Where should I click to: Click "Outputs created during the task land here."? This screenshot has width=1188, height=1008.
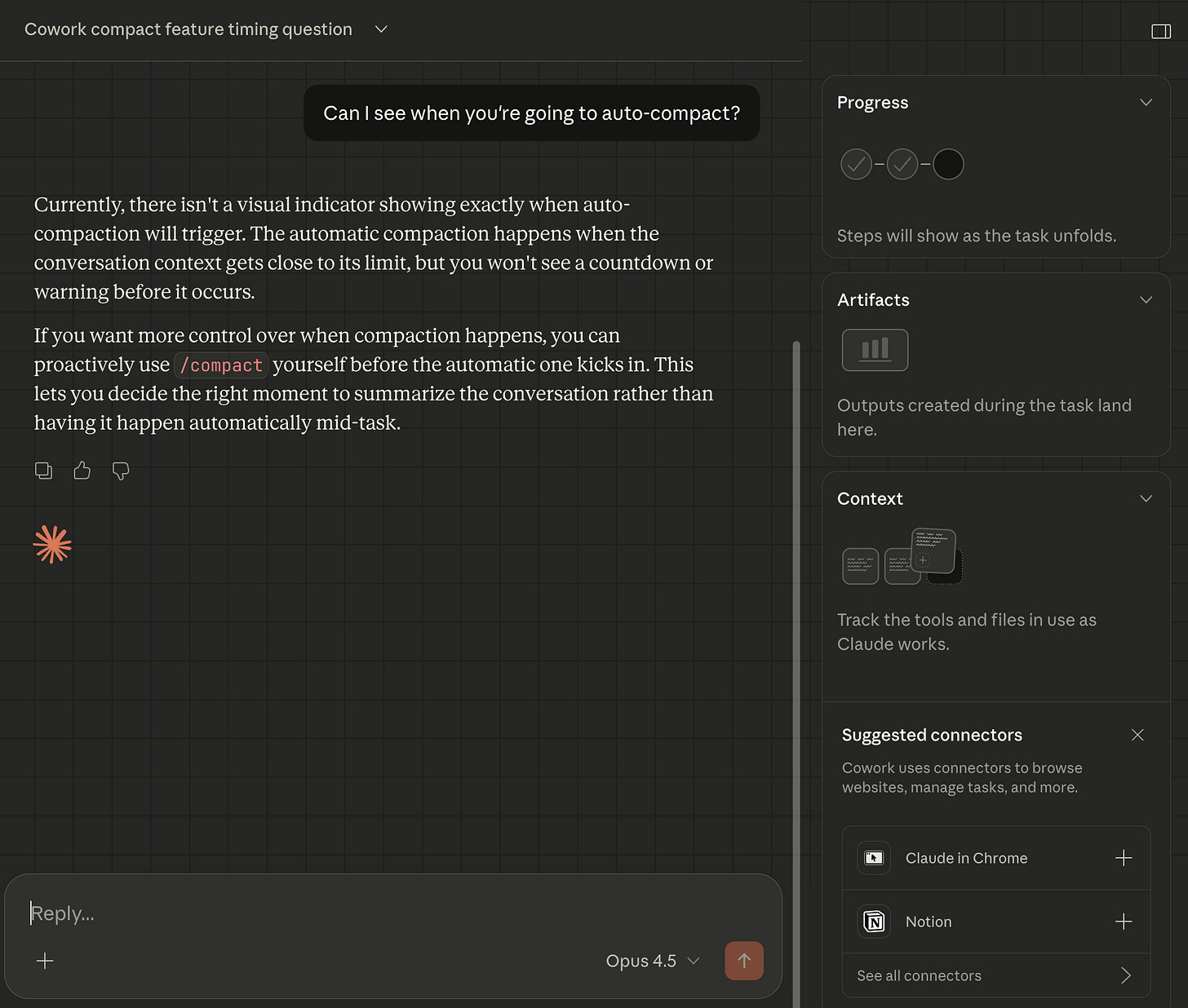click(984, 418)
